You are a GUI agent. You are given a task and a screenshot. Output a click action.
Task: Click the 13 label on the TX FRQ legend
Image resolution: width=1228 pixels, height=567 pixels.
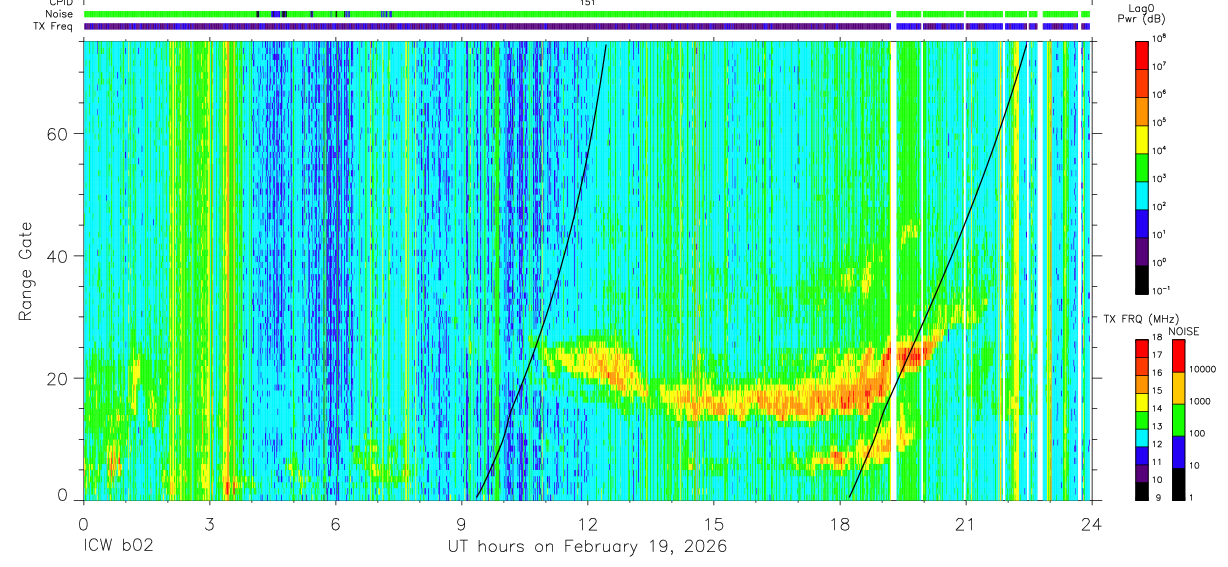point(1157,426)
